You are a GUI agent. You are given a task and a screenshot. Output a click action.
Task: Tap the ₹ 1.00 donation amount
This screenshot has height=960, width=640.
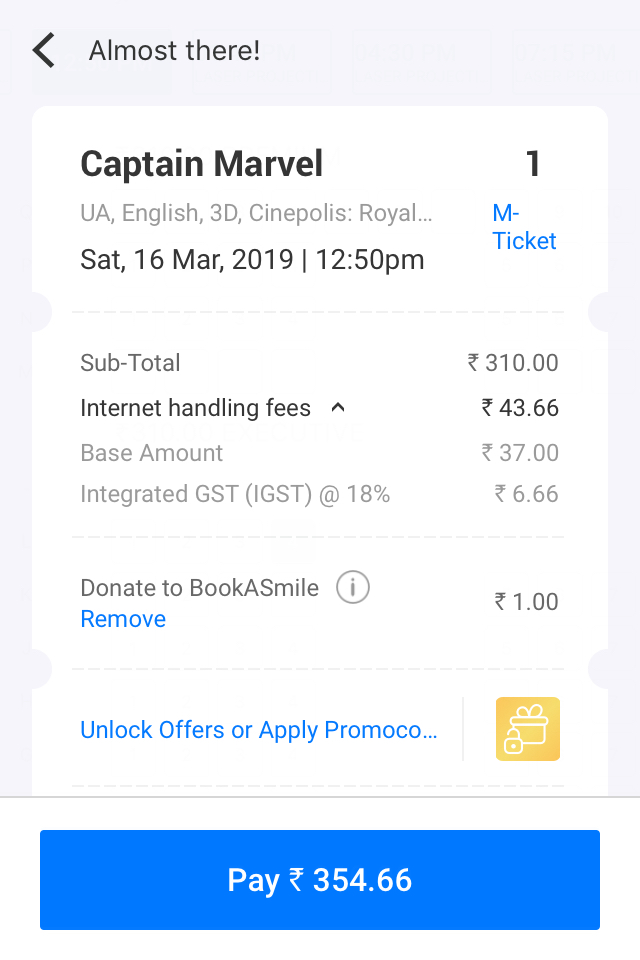pos(527,602)
